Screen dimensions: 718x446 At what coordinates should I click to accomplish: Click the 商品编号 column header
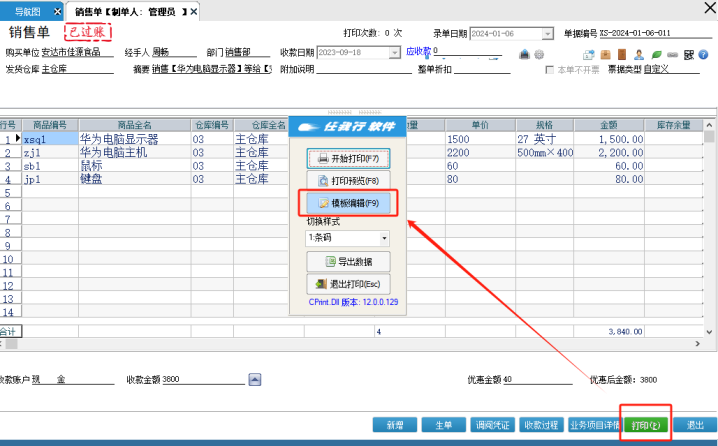coord(50,125)
